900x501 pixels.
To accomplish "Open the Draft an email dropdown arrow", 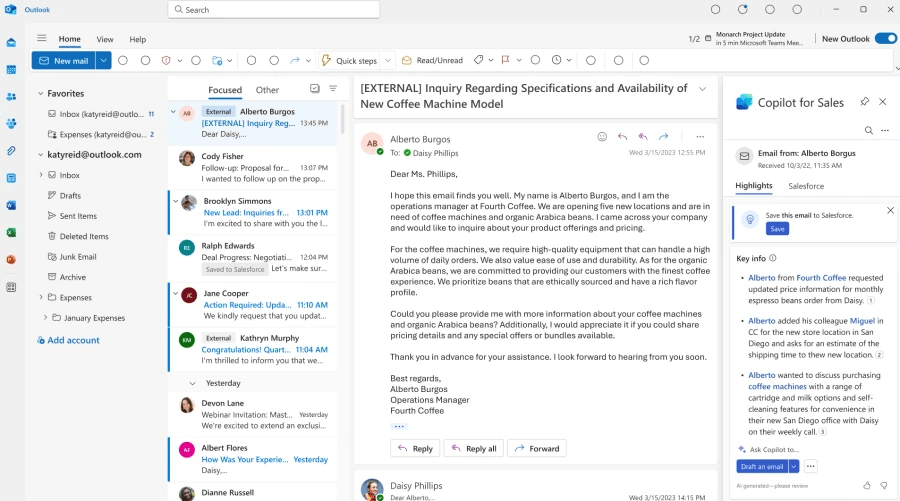I will point(794,466).
